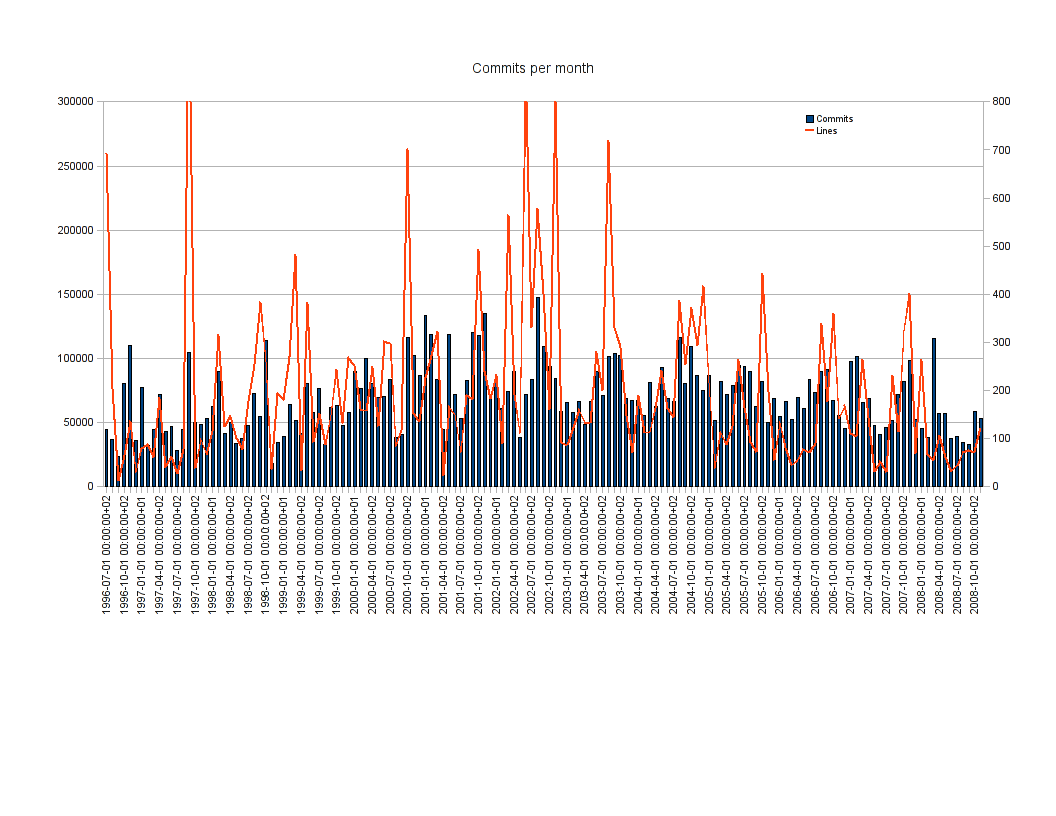Select the 50000 left axis label
Screen dimensions: 1056x816
click(76, 422)
